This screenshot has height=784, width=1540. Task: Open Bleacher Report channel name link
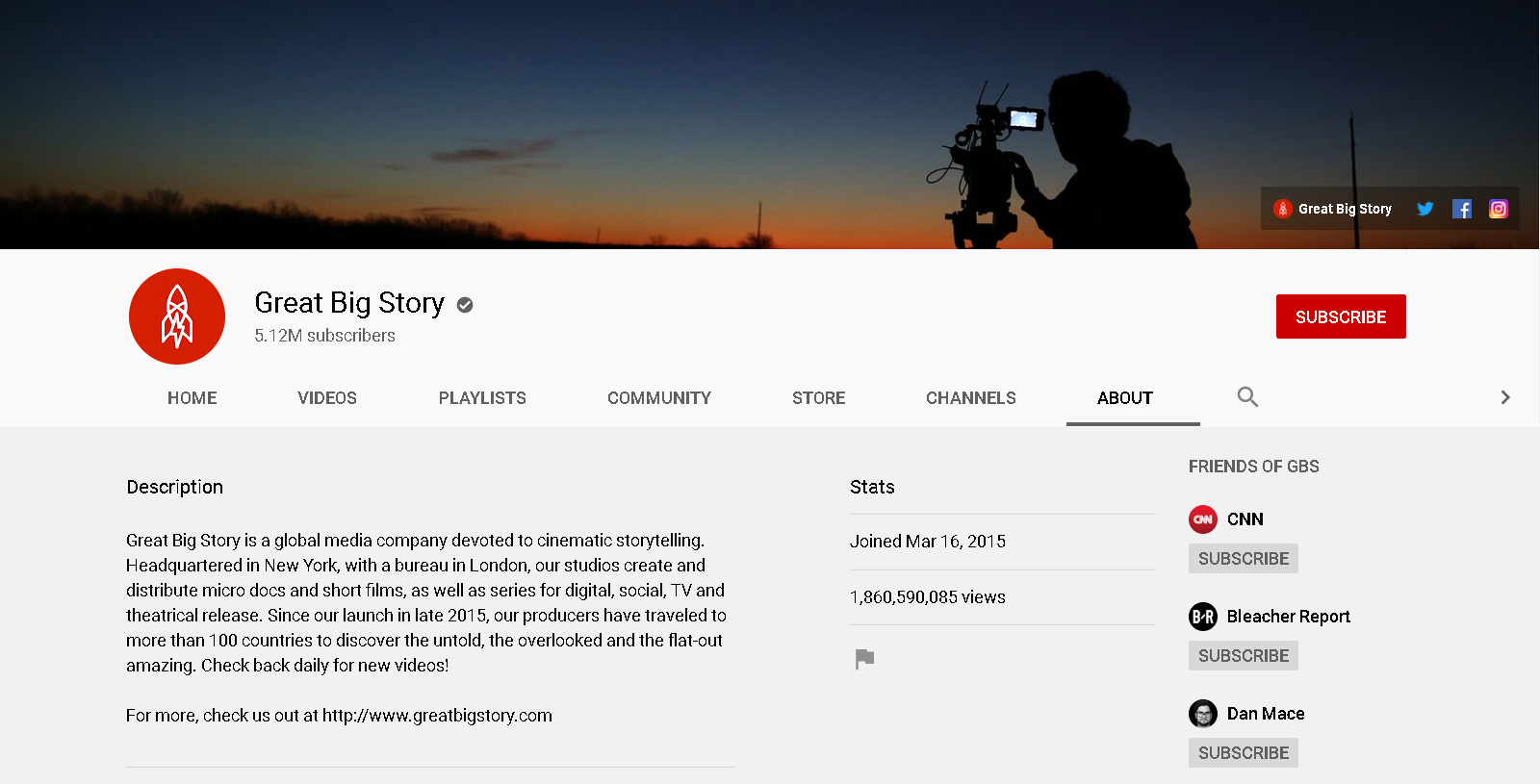[1289, 617]
